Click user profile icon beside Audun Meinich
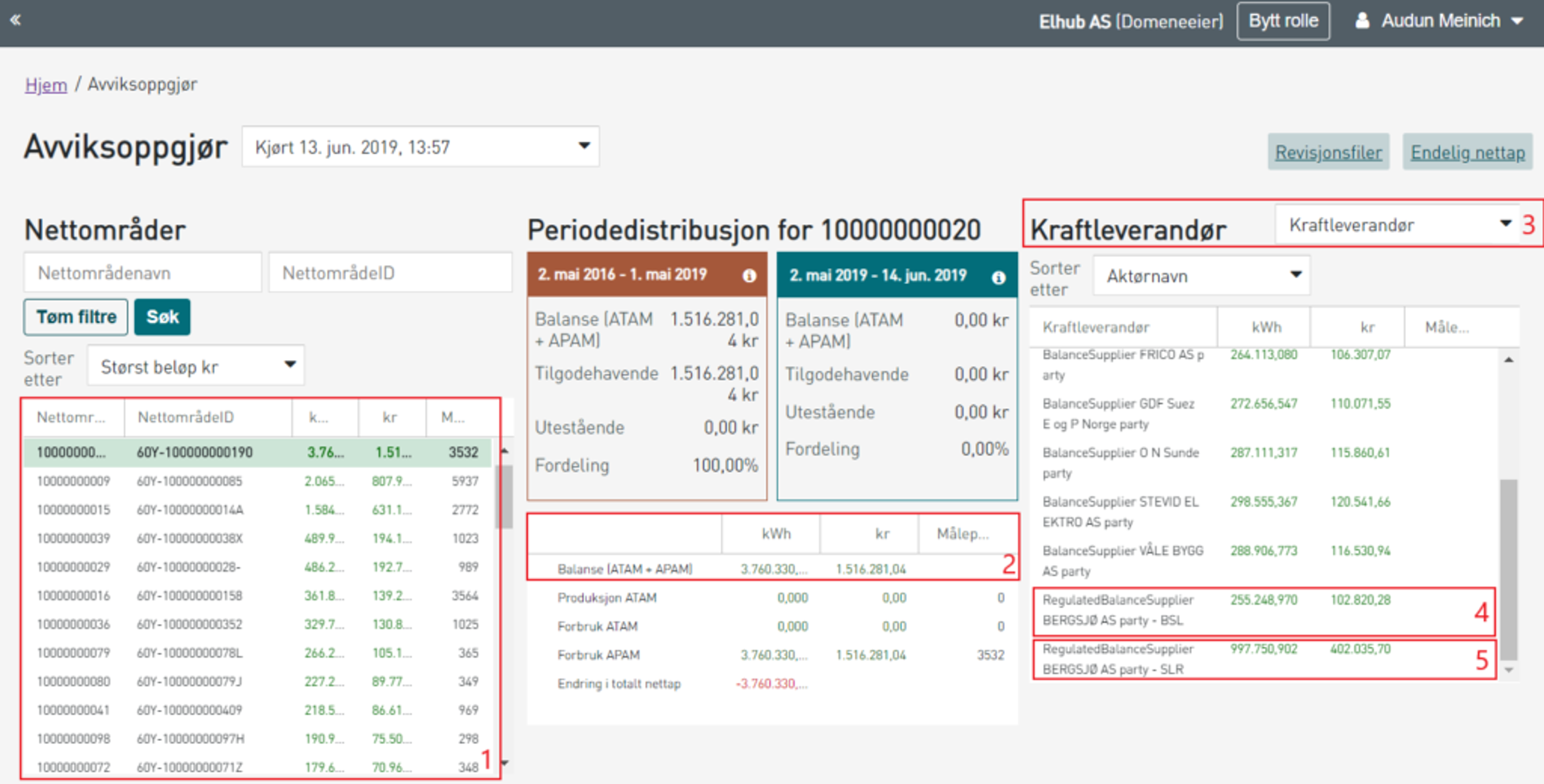1544x784 pixels. [1362, 21]
